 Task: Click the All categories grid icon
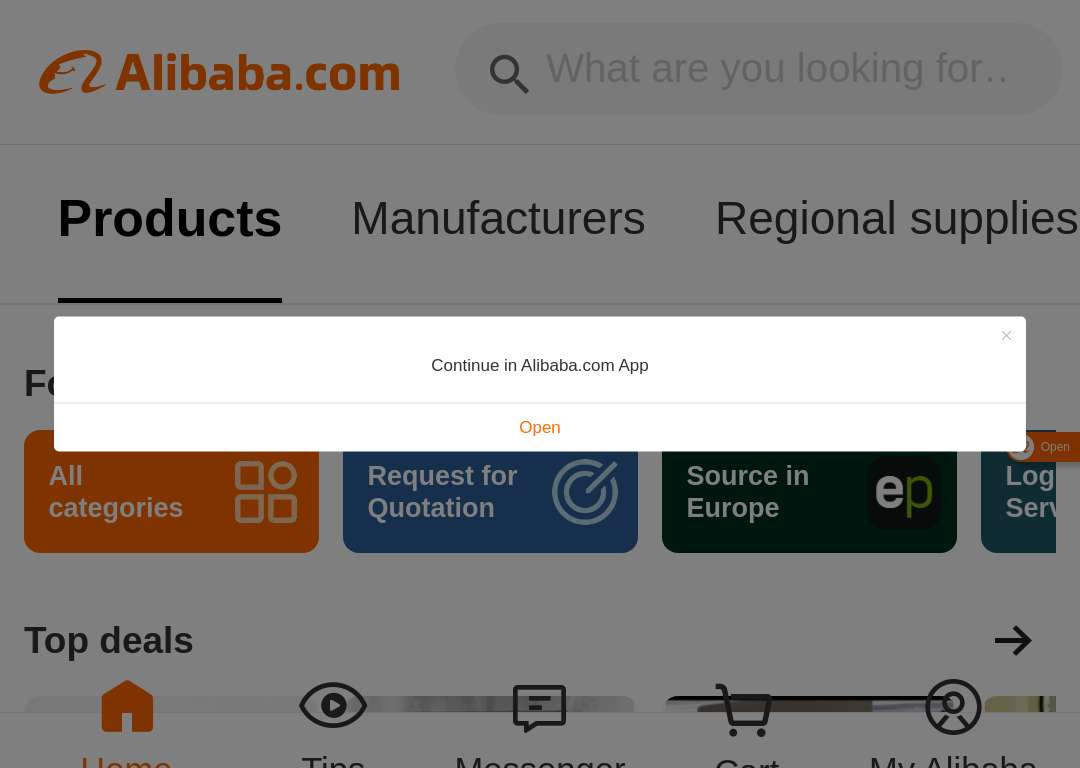266,492
